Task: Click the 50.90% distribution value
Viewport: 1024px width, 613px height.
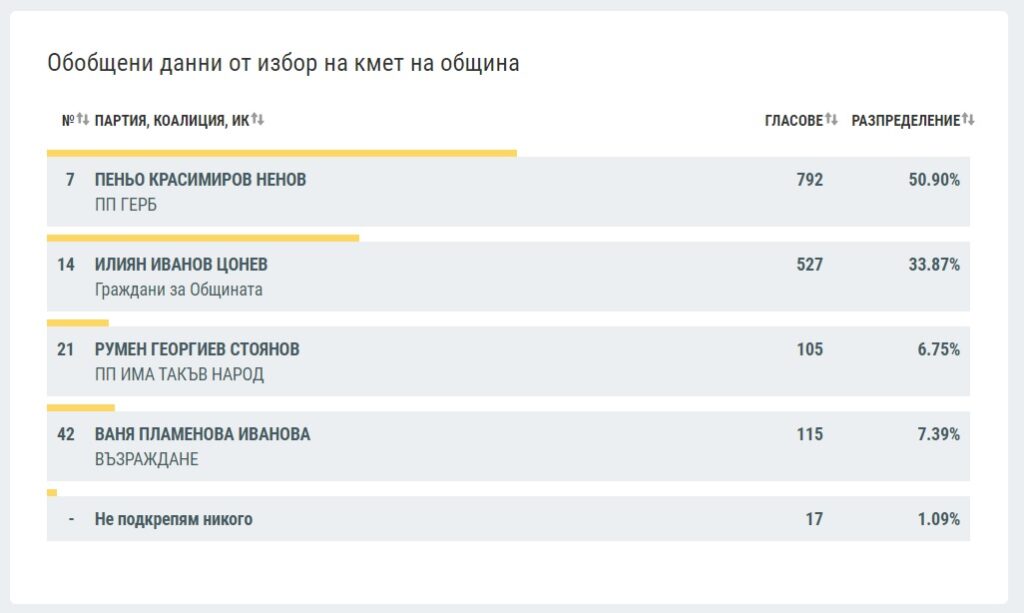Action: 934,180
